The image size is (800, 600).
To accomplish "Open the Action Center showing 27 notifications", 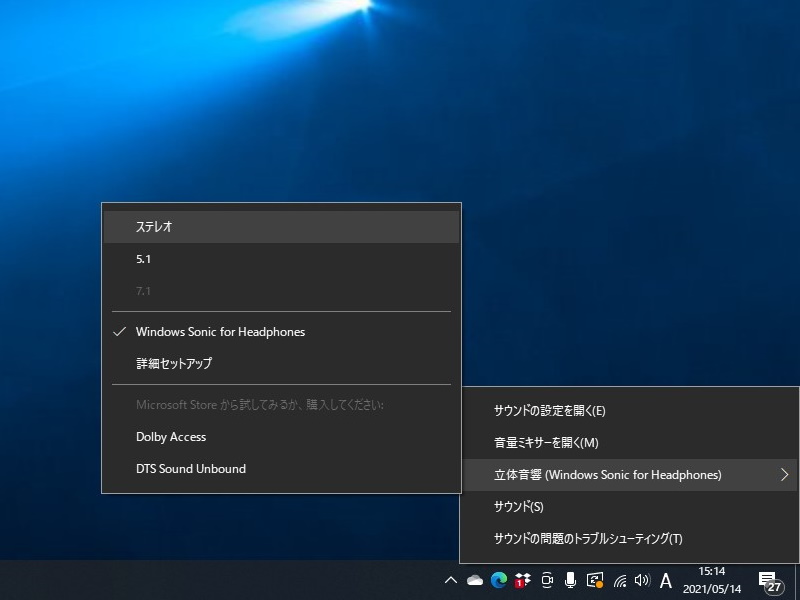I will pyautogui.click(x=770, y=580).
